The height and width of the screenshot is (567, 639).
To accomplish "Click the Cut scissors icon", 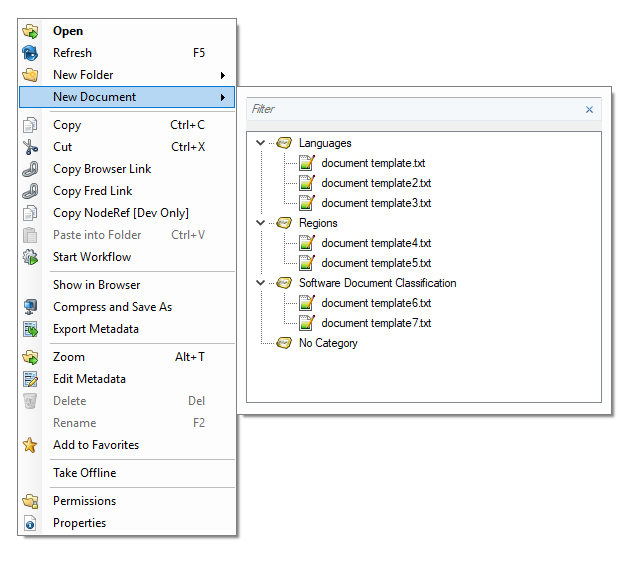I will 30,147.
